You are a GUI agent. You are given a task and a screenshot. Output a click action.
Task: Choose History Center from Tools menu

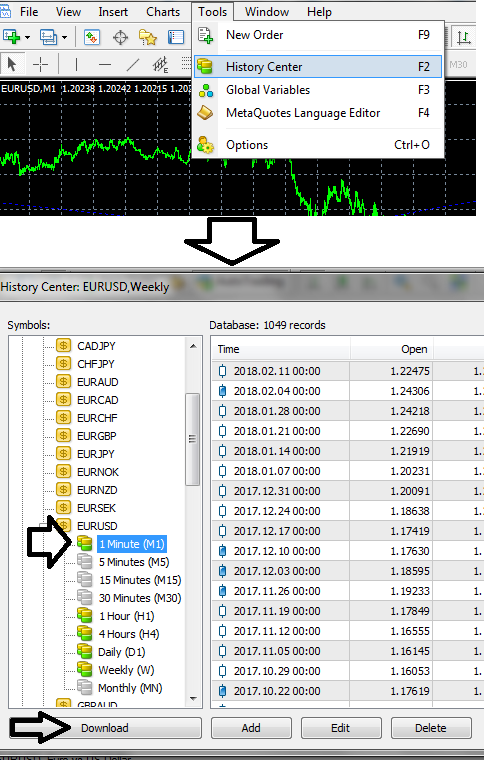point(318,66)
